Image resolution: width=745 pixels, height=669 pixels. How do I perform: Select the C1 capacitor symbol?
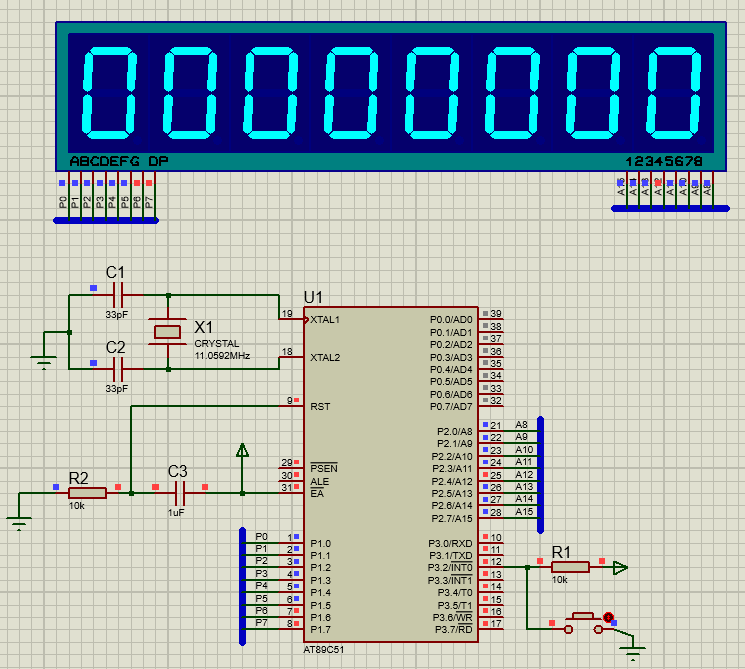(x=118, y=295)
